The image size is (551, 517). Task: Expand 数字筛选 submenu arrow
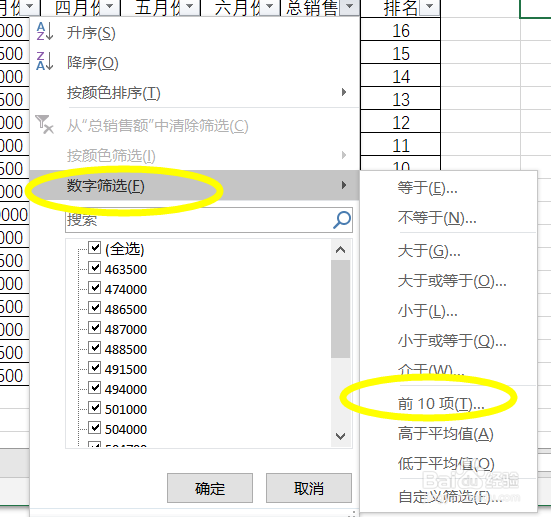(x=344, y=185)
